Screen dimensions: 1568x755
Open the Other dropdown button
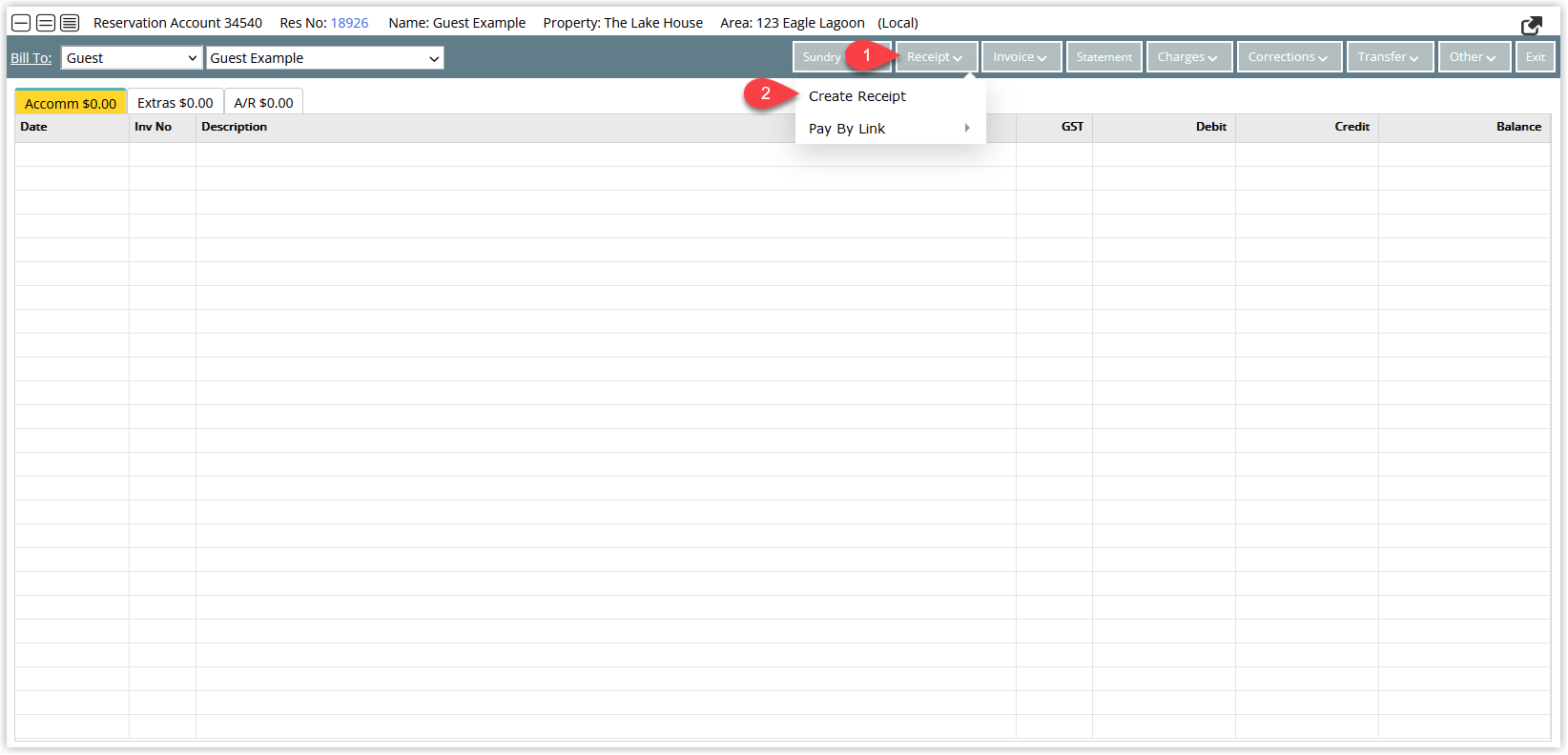tap(1475, 57)
